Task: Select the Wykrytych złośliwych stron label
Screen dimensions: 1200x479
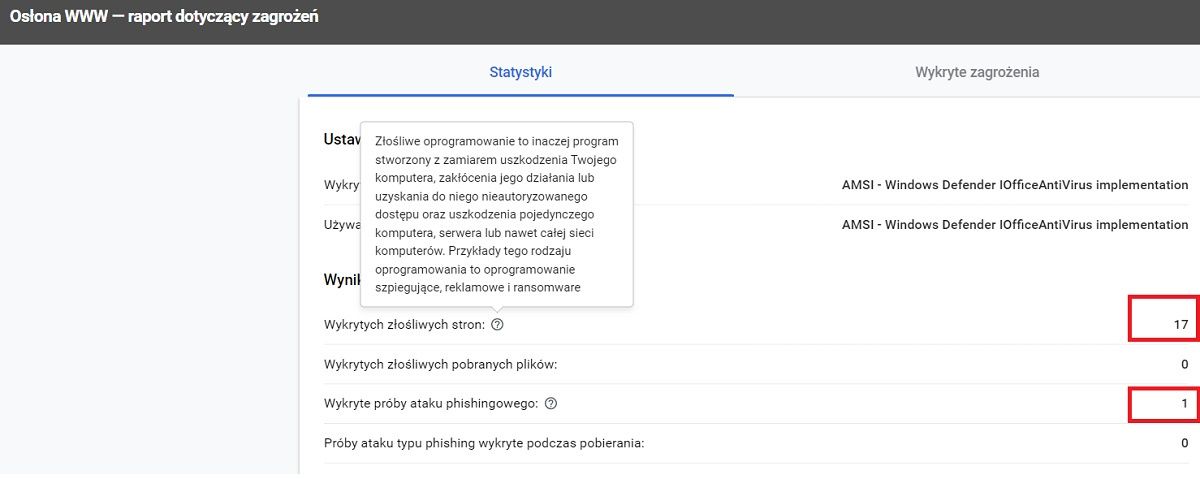Action: click(405, 324)
